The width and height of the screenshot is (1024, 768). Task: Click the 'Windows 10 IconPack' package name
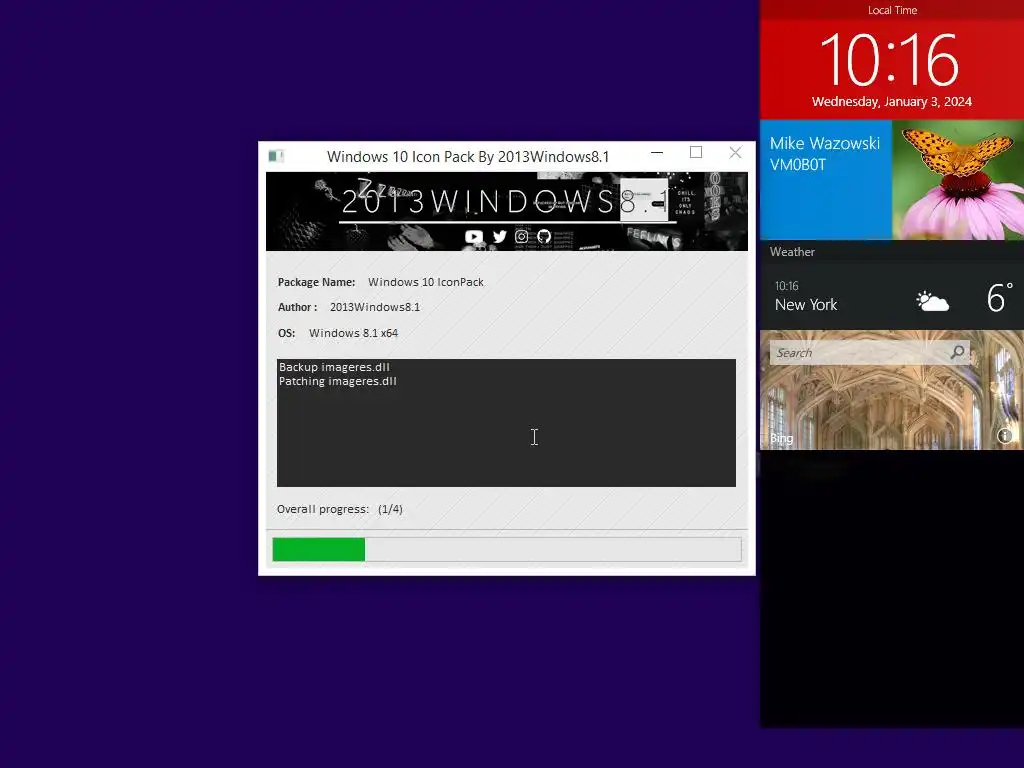(426, 282)
